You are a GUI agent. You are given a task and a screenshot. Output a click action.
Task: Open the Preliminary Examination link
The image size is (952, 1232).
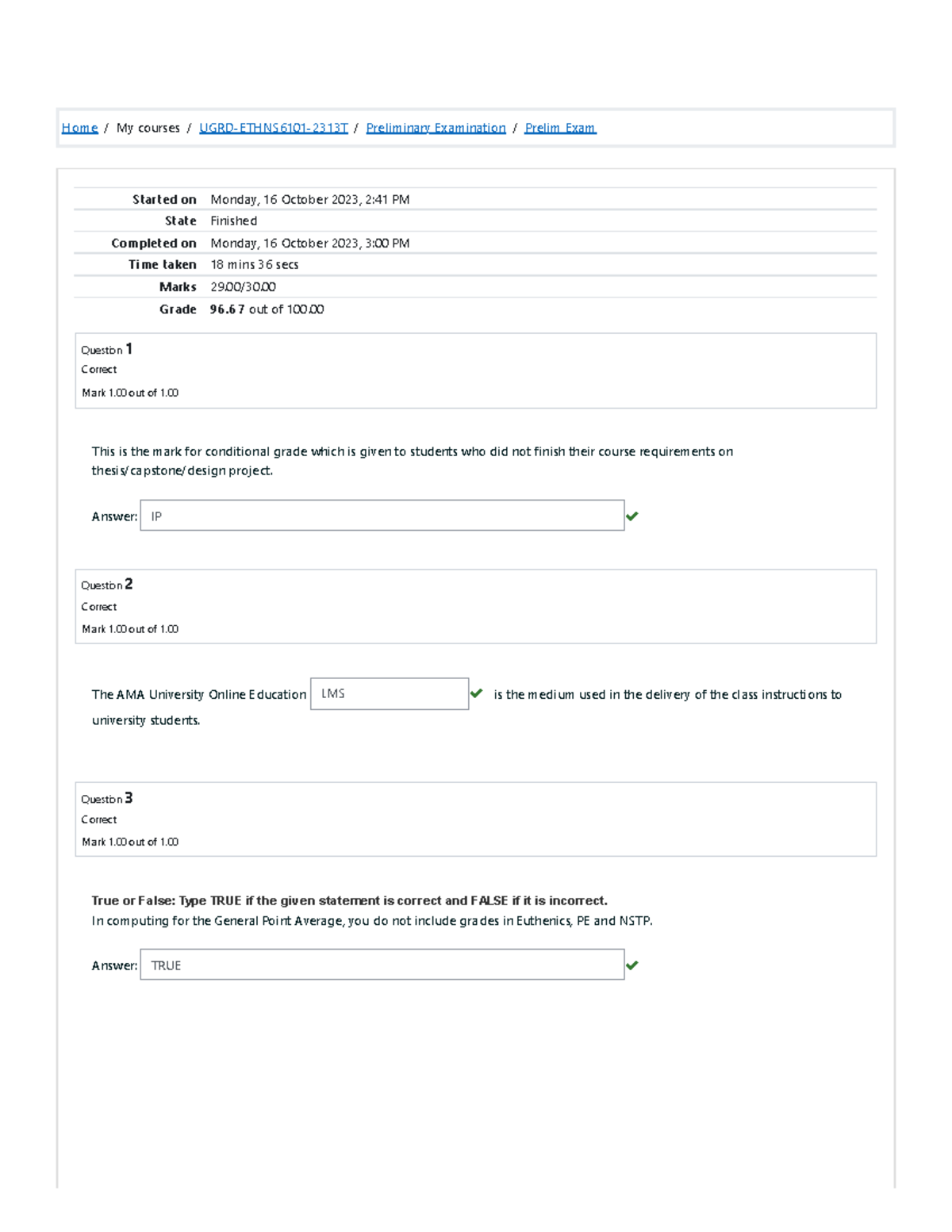[436, 127]
